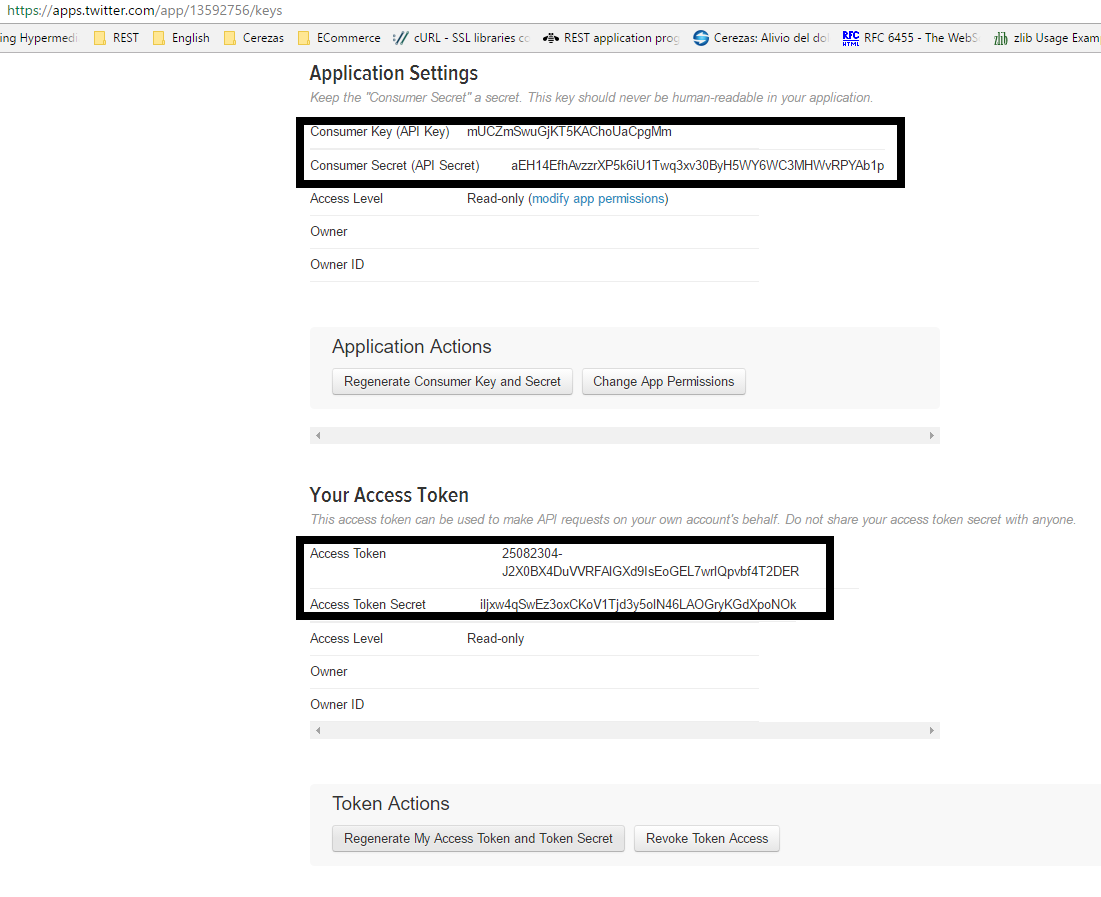Open the REST bookmarks folder
The height and width of the screenshot is (897, 1101).
coord(116,38)
